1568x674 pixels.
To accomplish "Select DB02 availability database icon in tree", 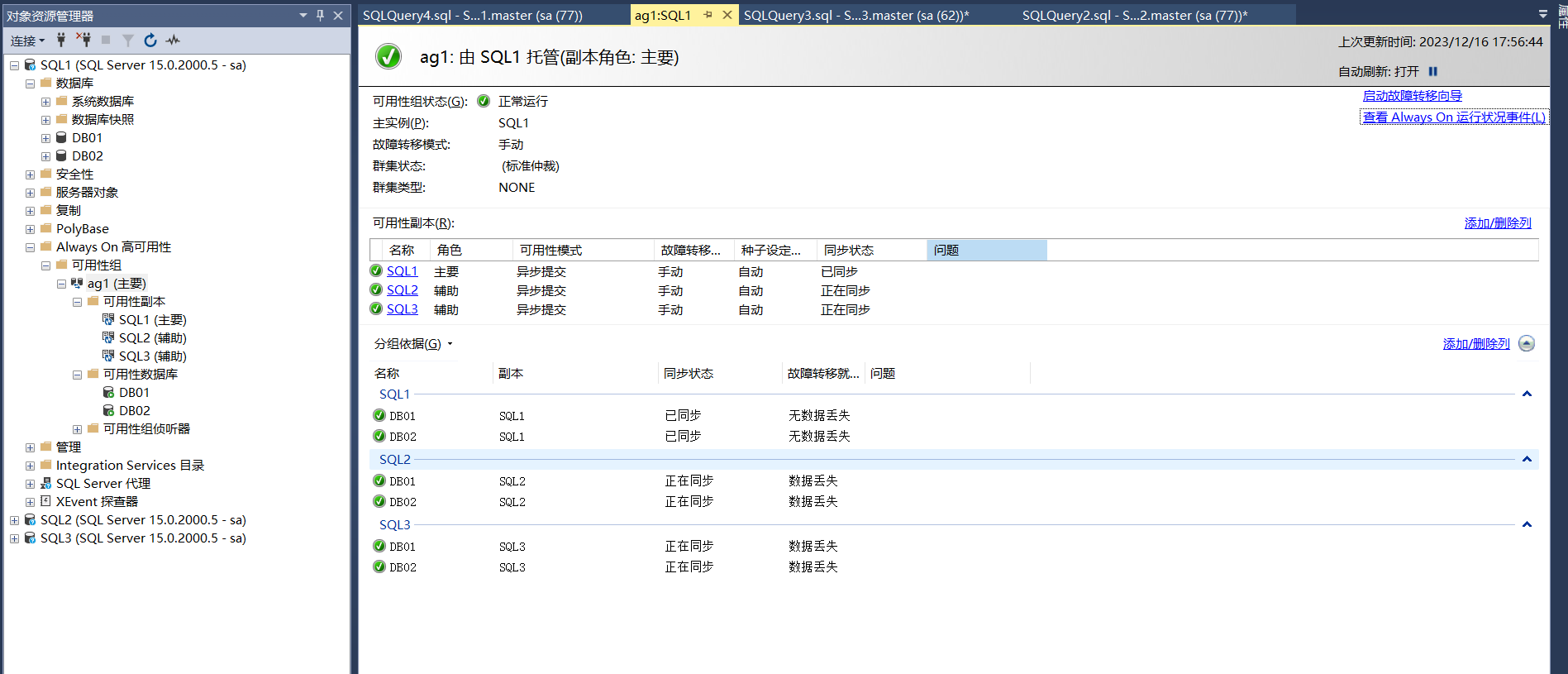I will [x=108, y=411].
